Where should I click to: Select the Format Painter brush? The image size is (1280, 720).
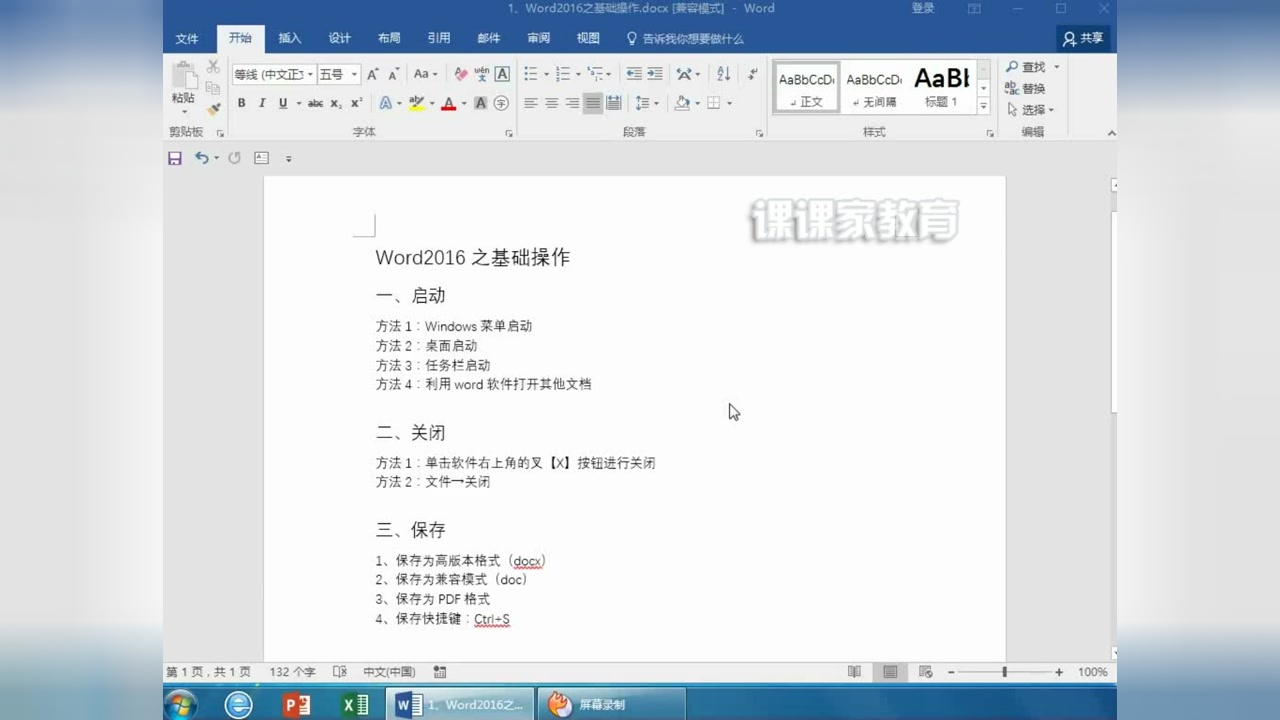(x=213, y=109)
